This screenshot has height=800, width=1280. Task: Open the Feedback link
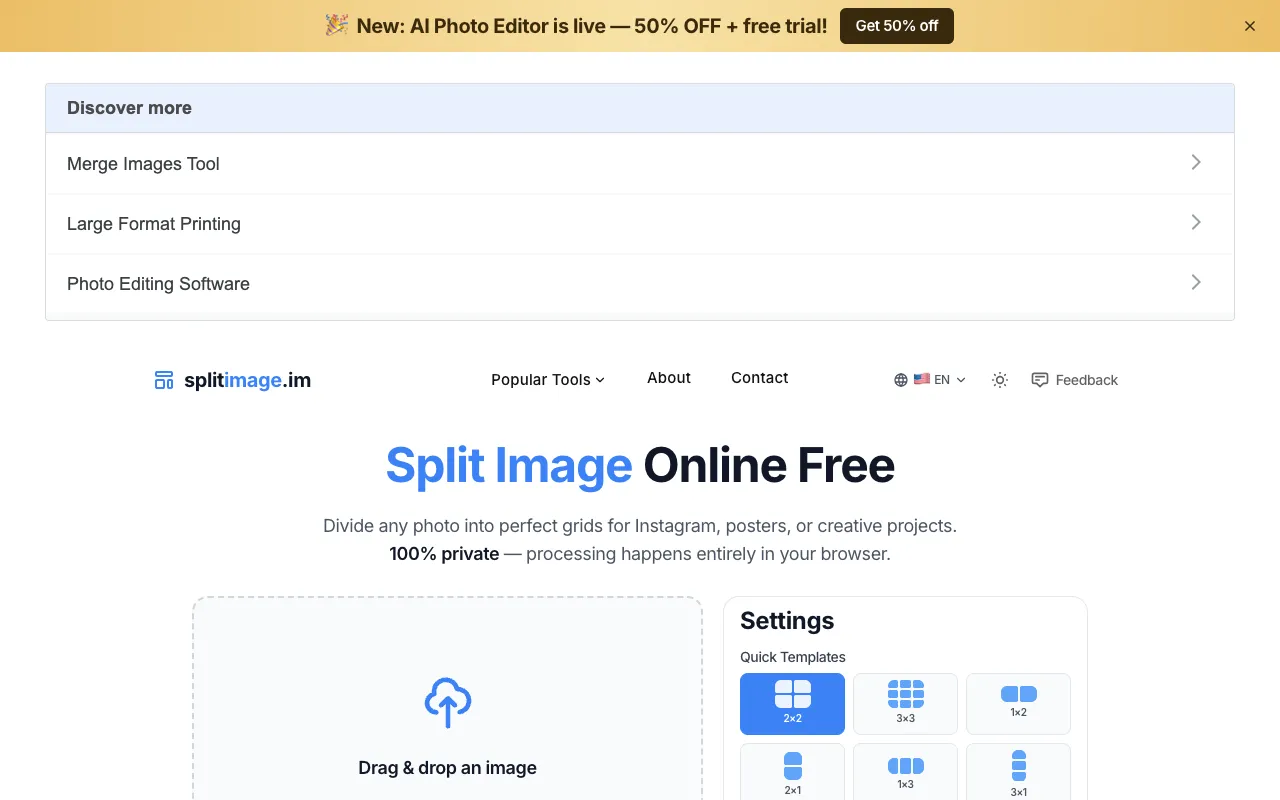pos(1075,380)
